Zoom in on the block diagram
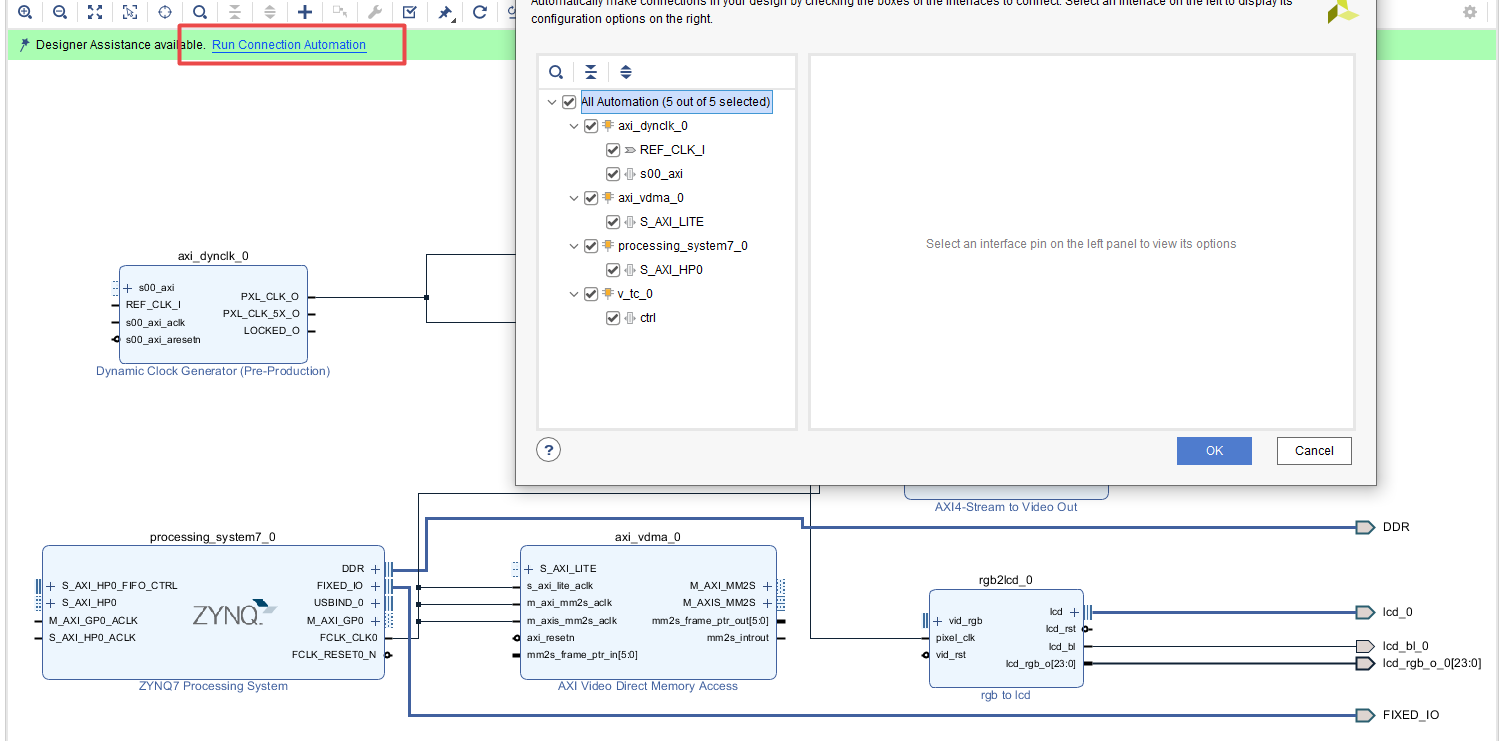The height and width of the screenshot is (741, 1499). click(25, 12)
